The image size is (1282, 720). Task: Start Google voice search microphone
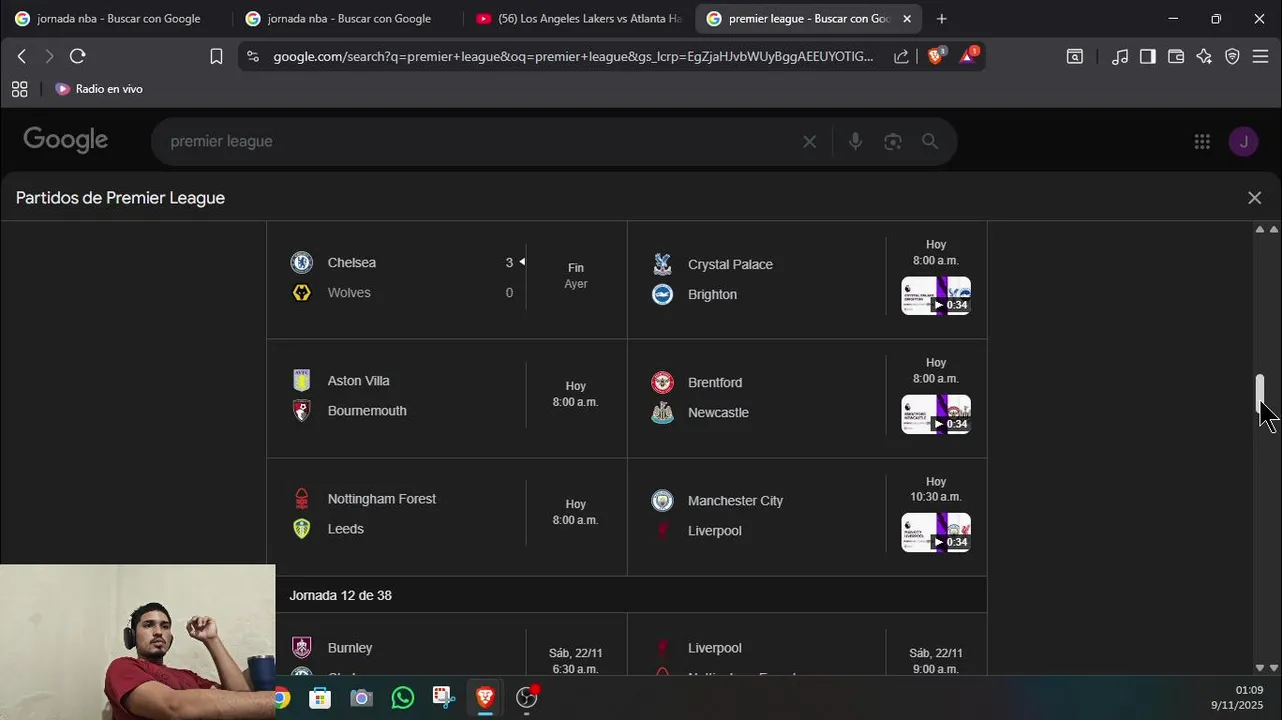tap(855, 142)
